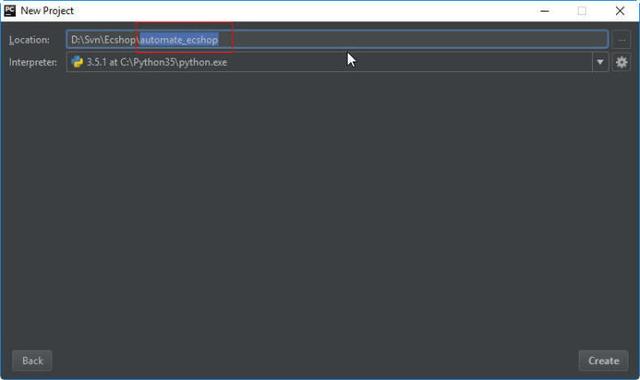Image resolution: width=640 pixels, height=380 pixels.
Task: Open the combo box showing 3.5.1 python.exe
Action: tap(337, 62)
